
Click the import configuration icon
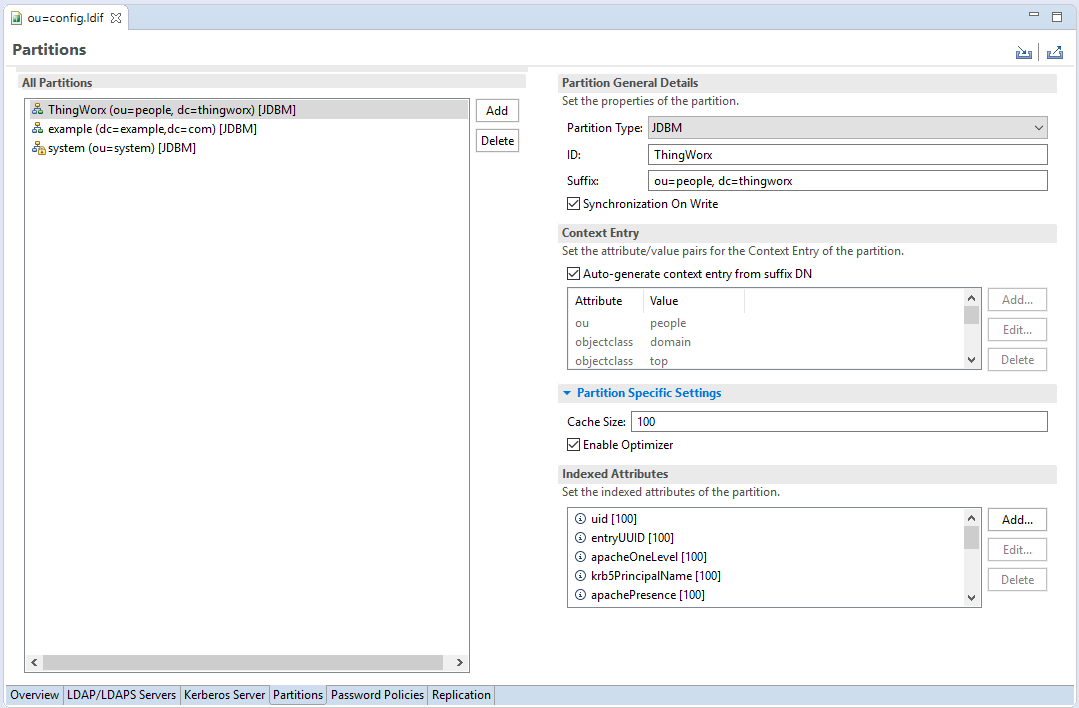point(1023,51)
